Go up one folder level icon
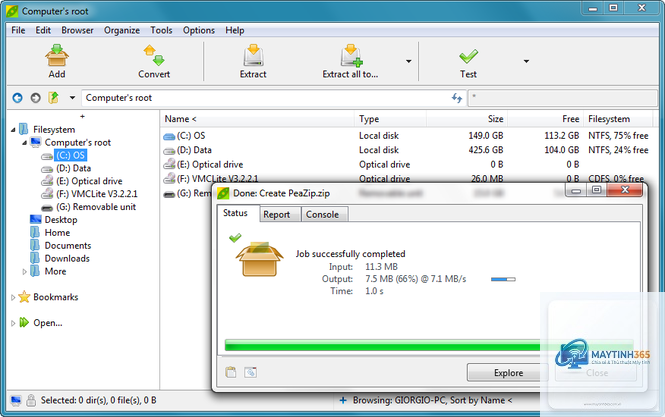 [x=53, y=98]
